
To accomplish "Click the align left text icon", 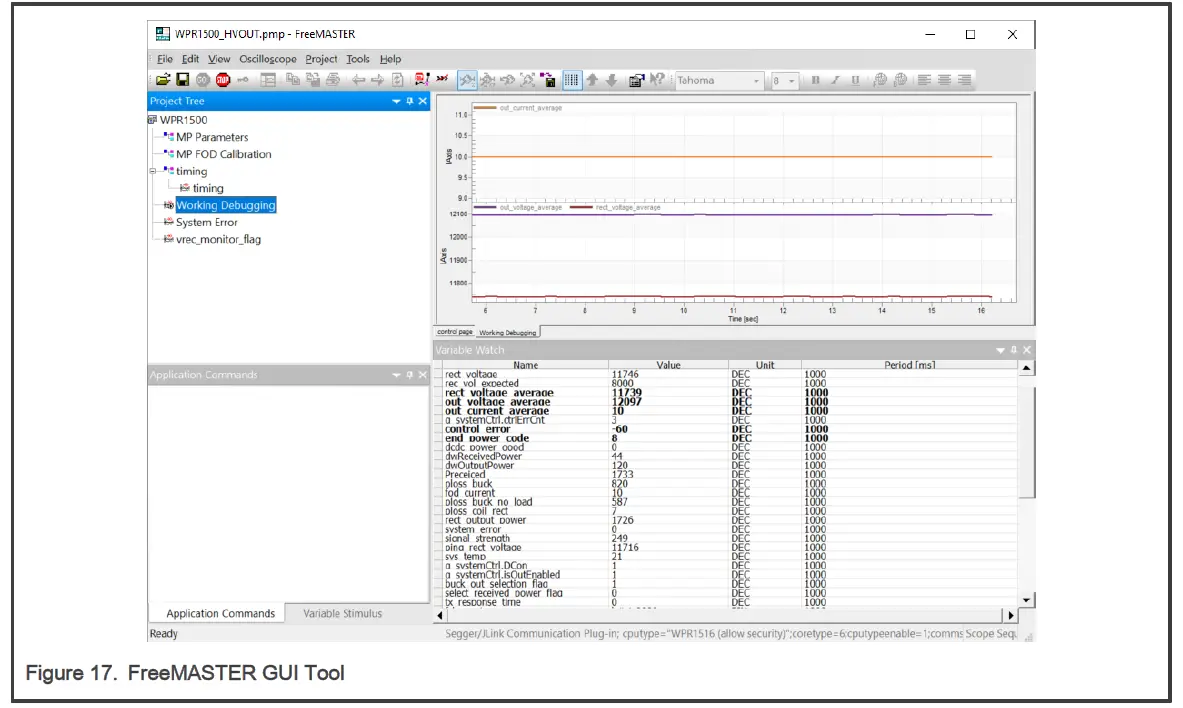I will point(924,80).
